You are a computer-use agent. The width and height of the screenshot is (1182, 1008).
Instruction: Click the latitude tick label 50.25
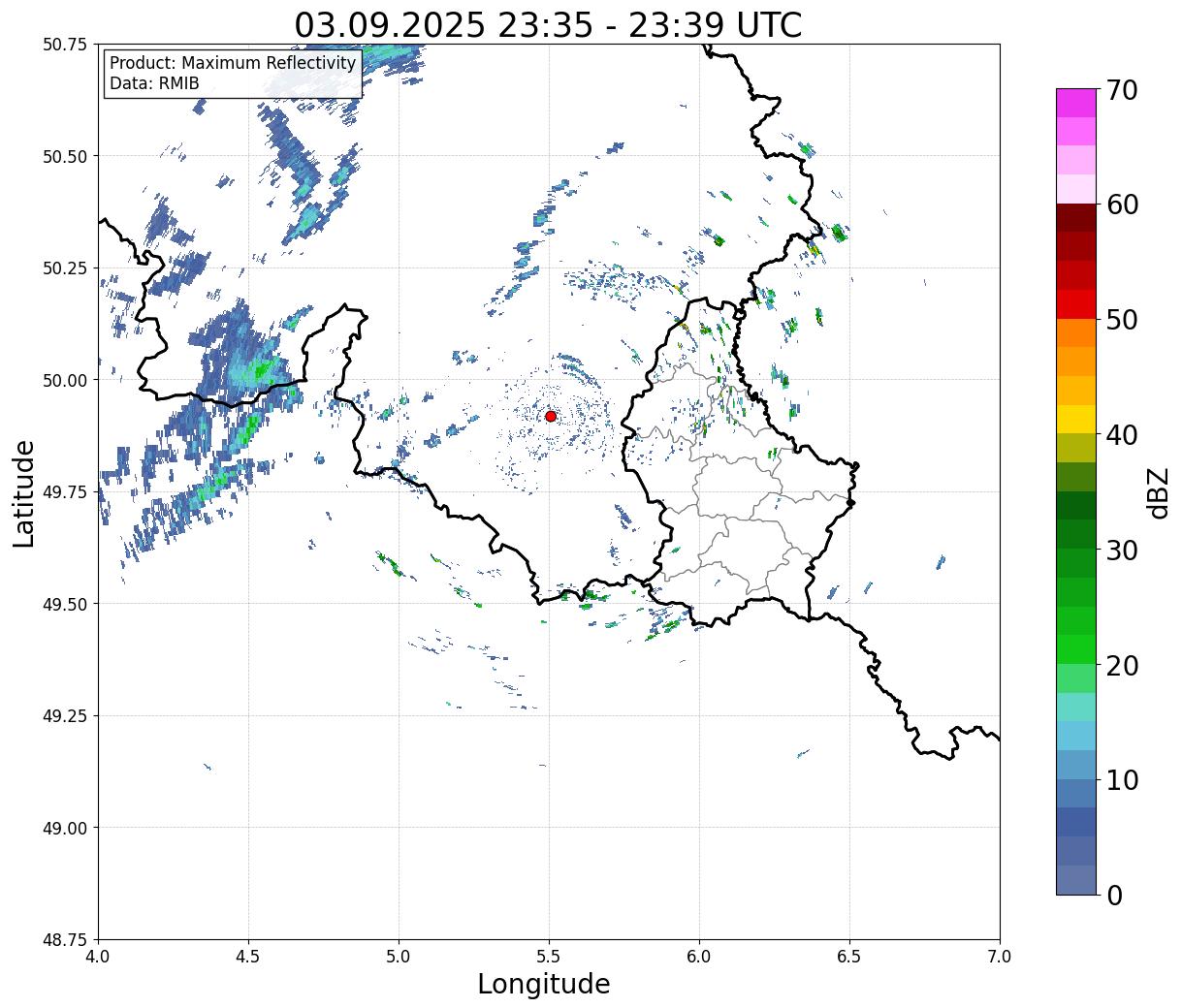(x=65, y=268)
